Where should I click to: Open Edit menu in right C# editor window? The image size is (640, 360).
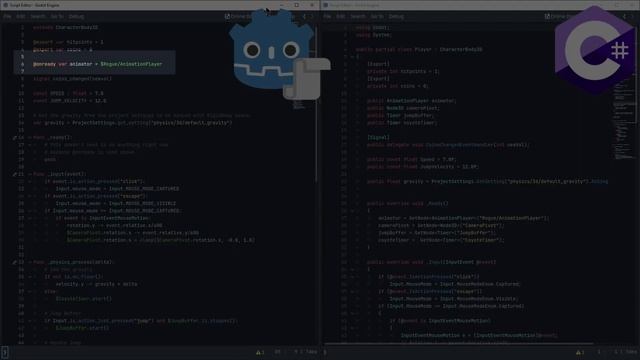[x=341, y=17]
